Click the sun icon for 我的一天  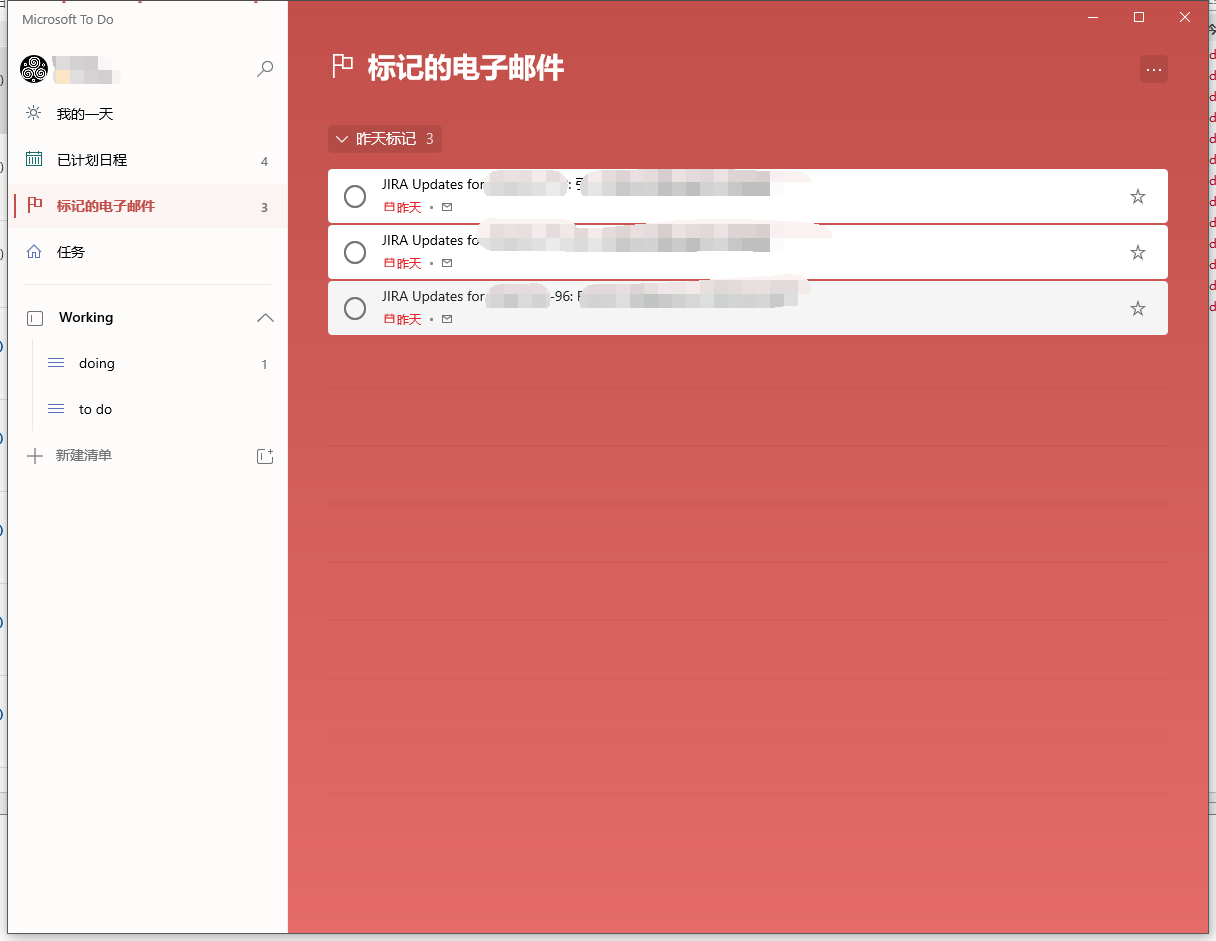coord(34,113)
